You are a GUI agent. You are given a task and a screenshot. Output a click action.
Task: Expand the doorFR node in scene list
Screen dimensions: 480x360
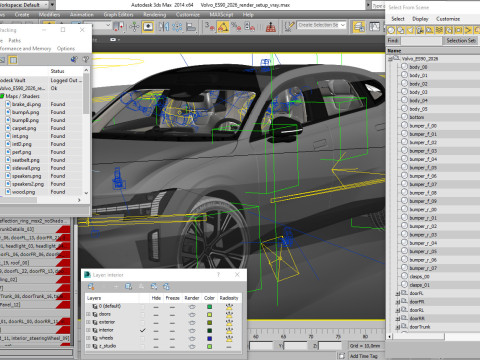pos(397,302)
